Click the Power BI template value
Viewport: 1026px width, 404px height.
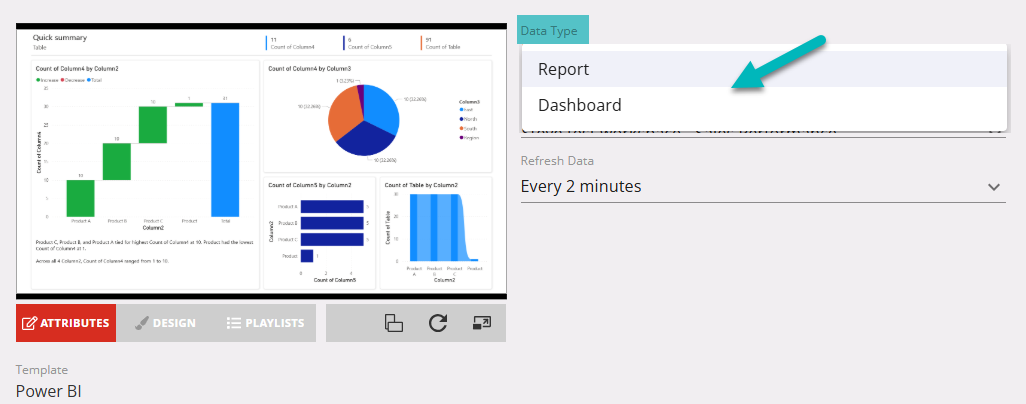pyautogui.click(x=48, y=392)
